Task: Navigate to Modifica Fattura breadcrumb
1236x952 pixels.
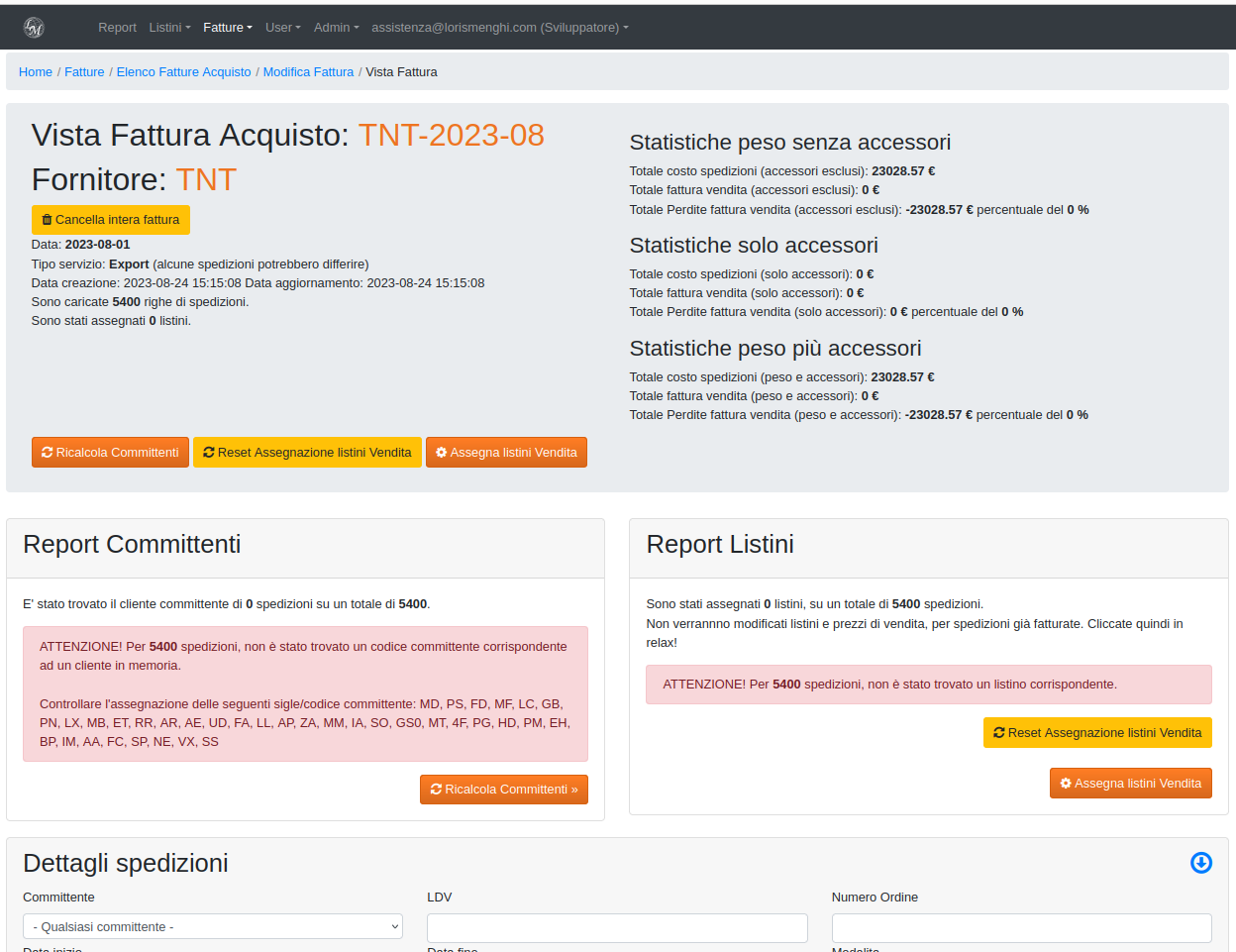Action: (308, 72)
